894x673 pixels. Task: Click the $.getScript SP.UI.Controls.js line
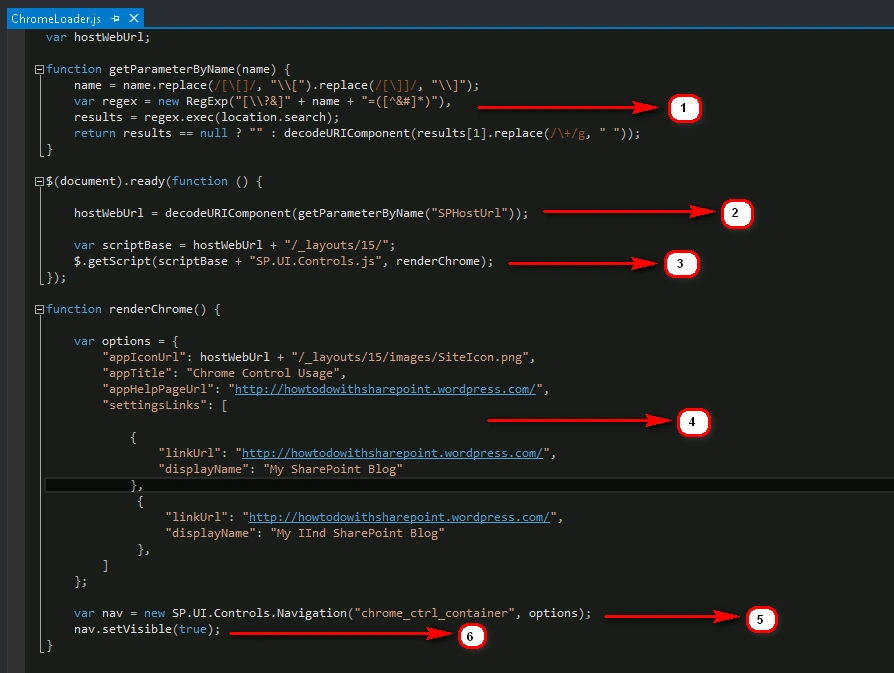[x=283, y=261]
